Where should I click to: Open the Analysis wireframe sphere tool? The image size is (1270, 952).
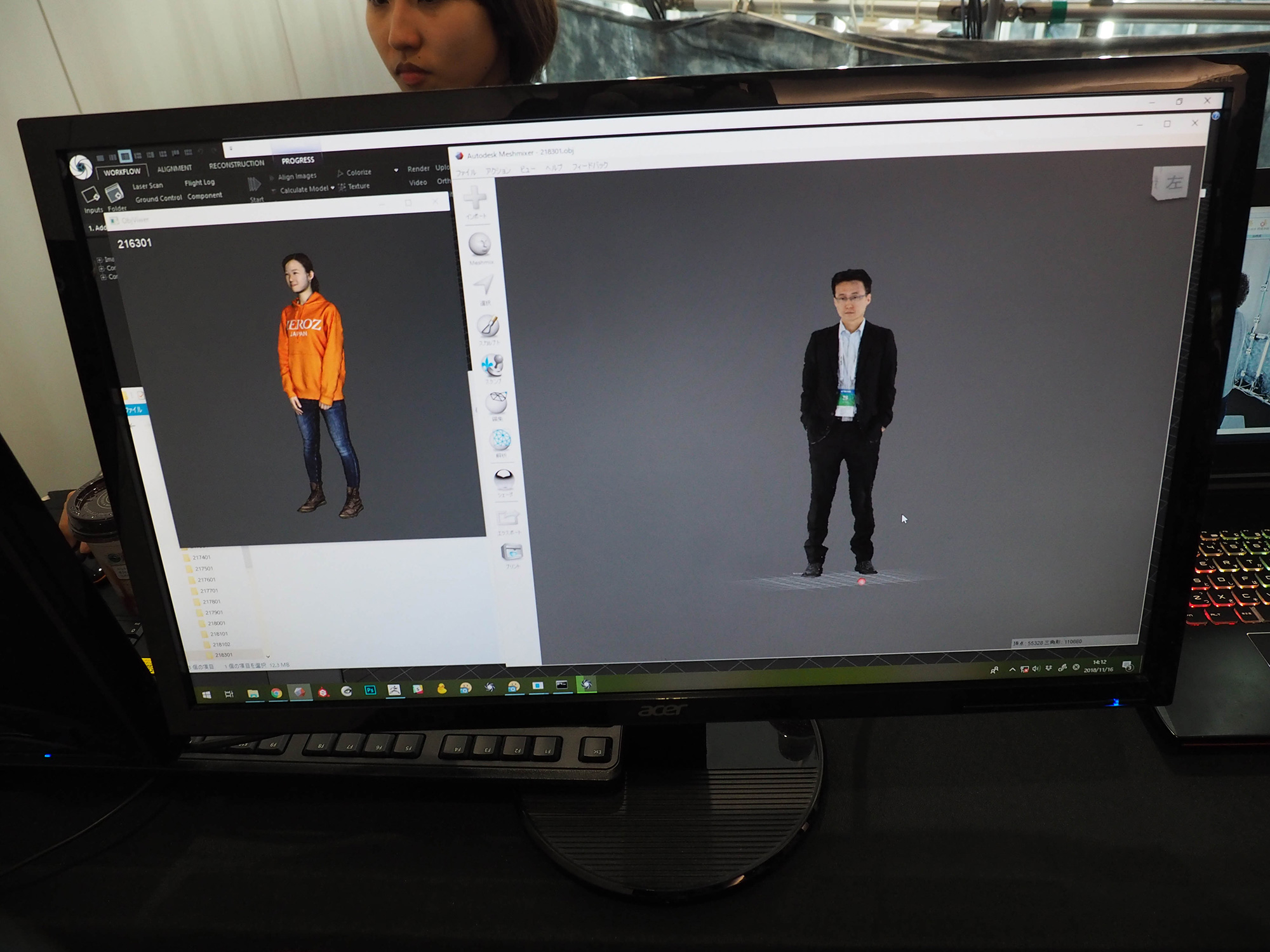point(500,439)
